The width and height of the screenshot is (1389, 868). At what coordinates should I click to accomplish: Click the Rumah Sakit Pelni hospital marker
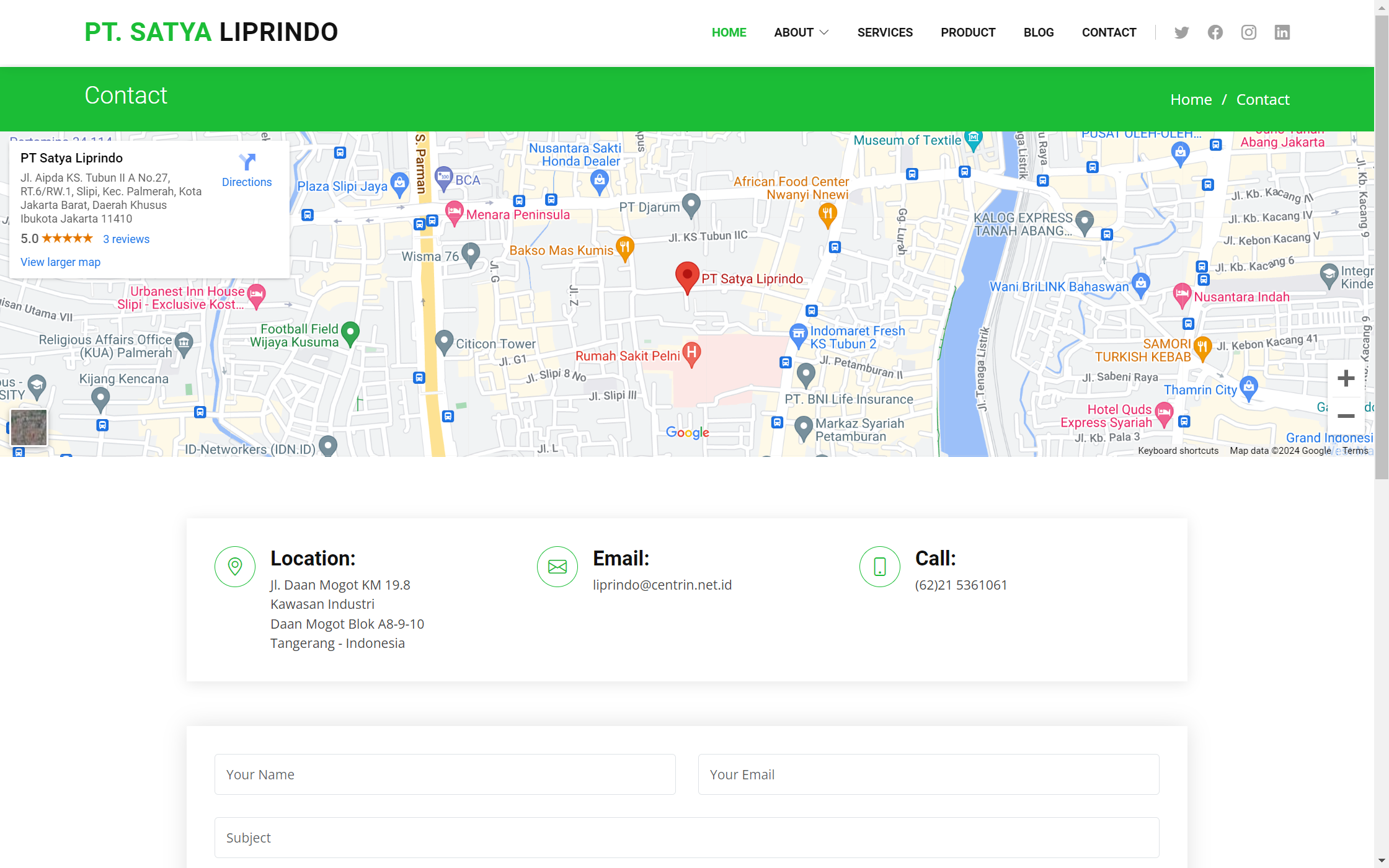coord(692,353)
